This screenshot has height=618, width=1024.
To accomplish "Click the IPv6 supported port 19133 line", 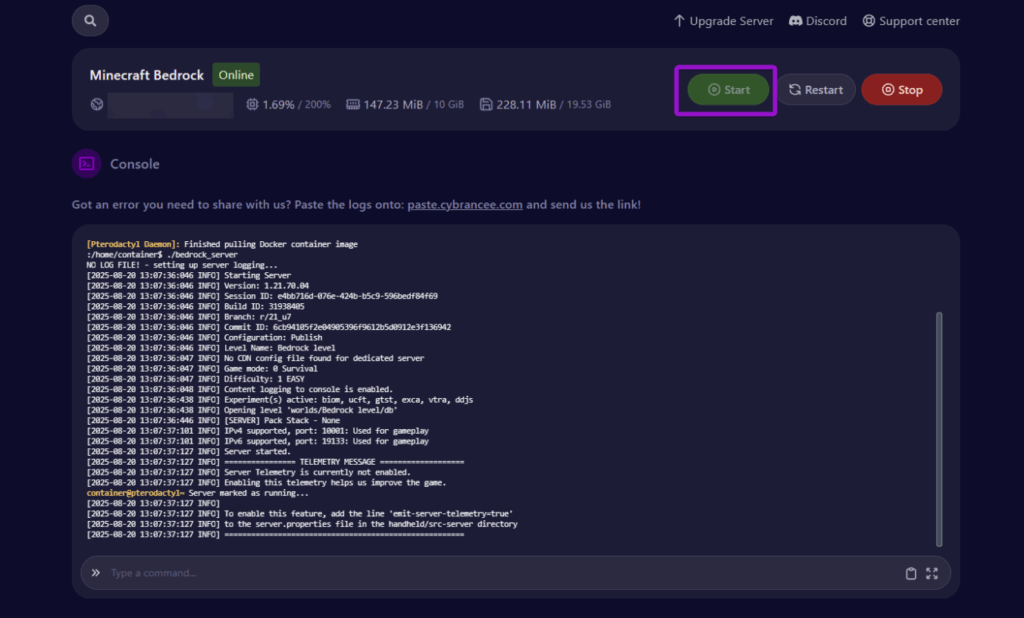I will click(x=257, y=442).
